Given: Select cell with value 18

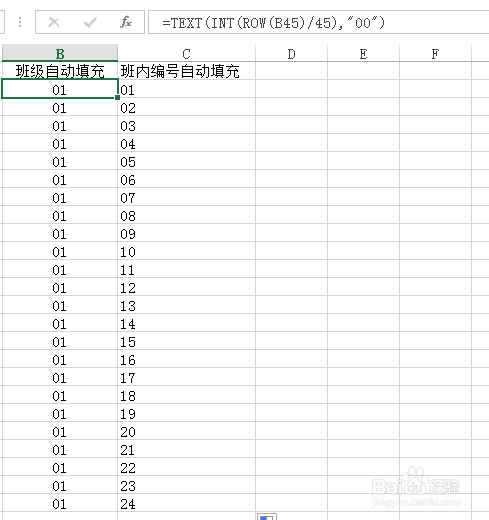Looking at the screenshot, I should [x=187, y=396].
